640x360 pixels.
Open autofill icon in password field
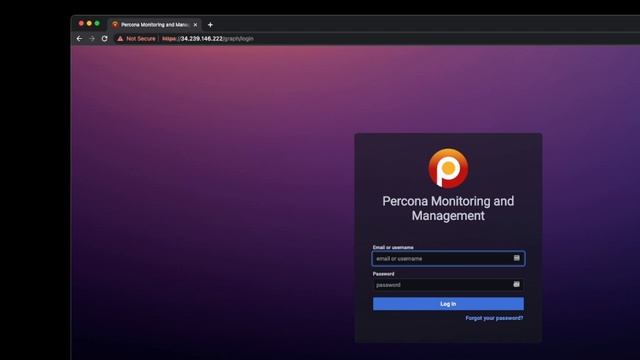pos(516,284)
